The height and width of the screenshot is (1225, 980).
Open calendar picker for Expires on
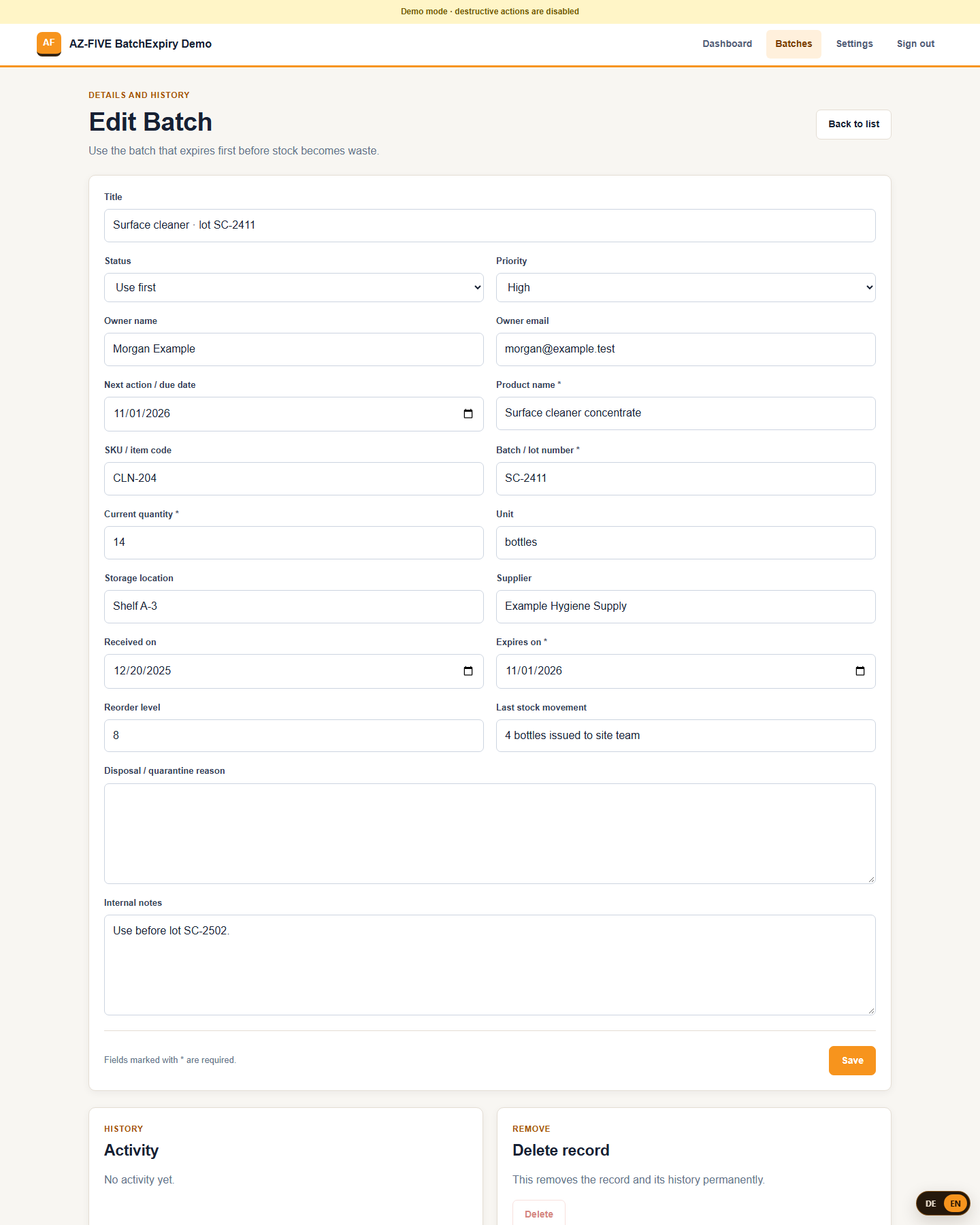click(860, 671)
